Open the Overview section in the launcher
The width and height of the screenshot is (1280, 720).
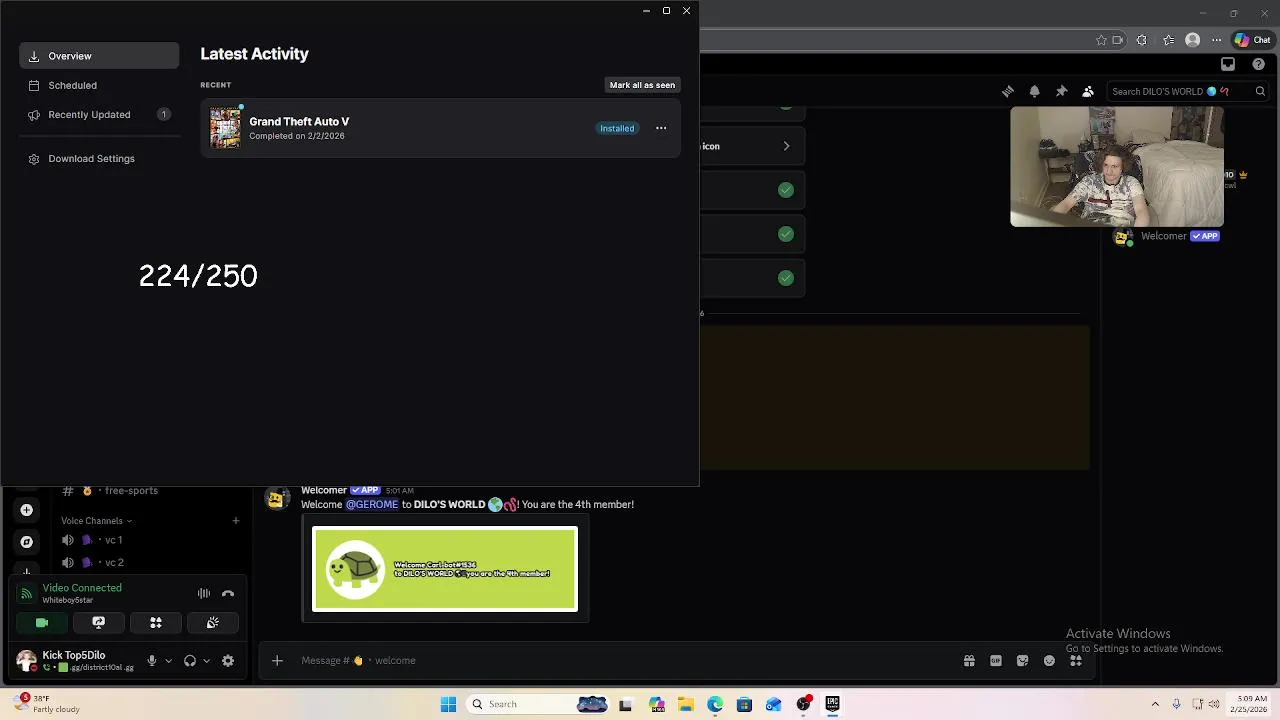click(x=99, y=56)
